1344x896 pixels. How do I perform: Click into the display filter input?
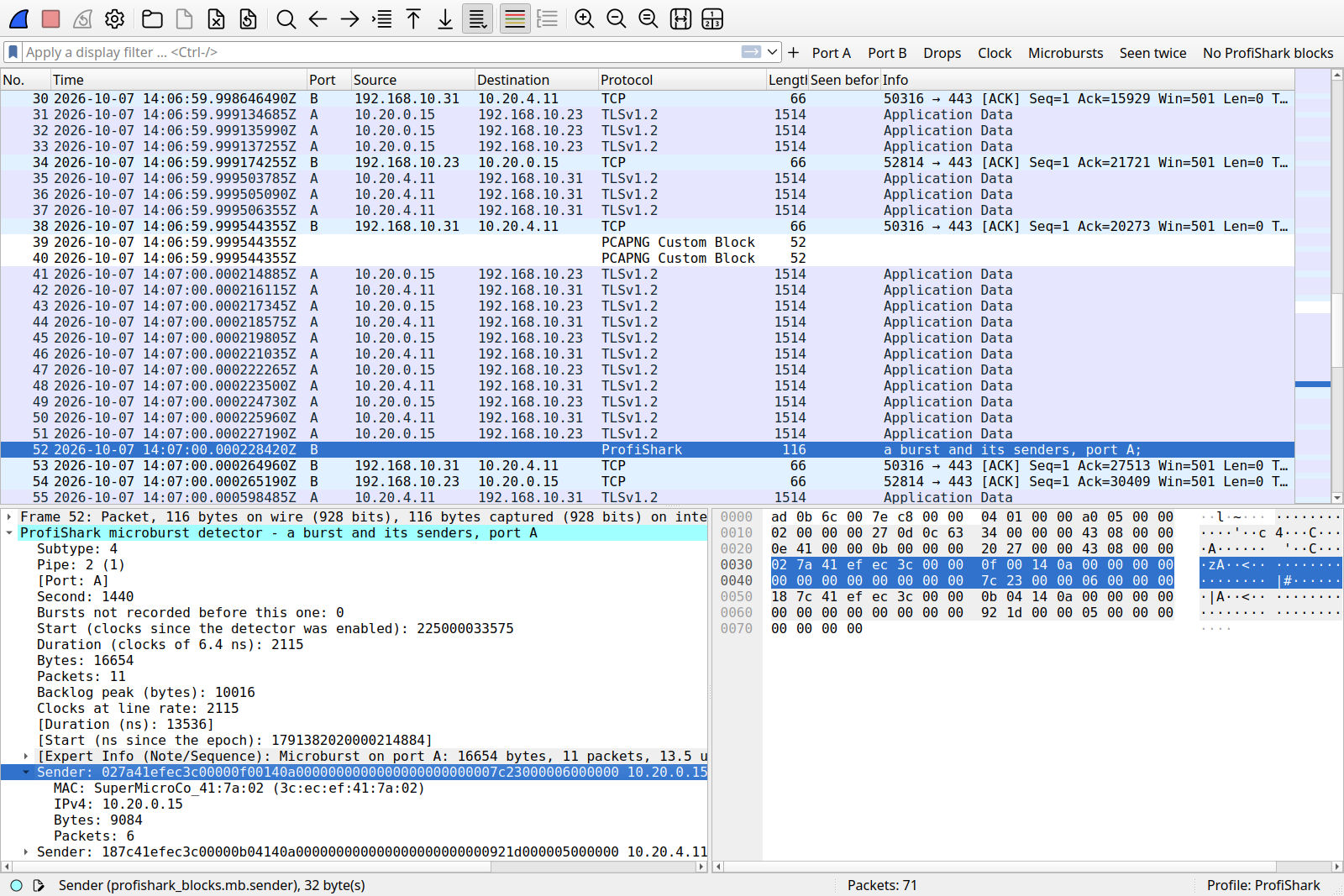coord(381,52)
